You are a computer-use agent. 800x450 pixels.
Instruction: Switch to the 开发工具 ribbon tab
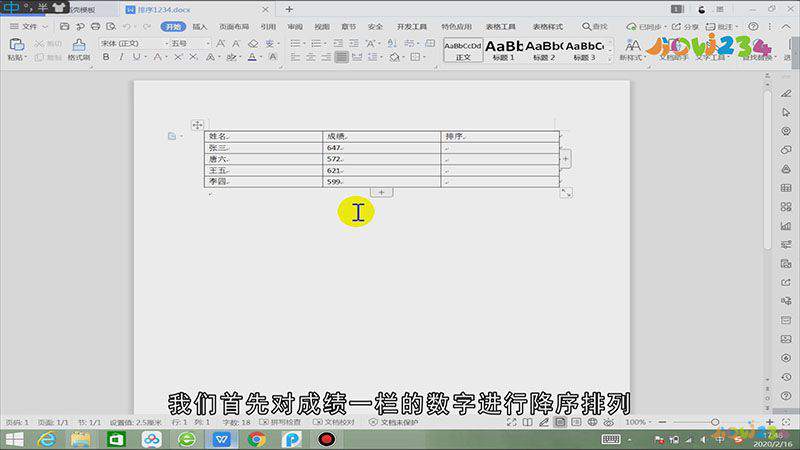pyautogui.click(x=412, y=27)
